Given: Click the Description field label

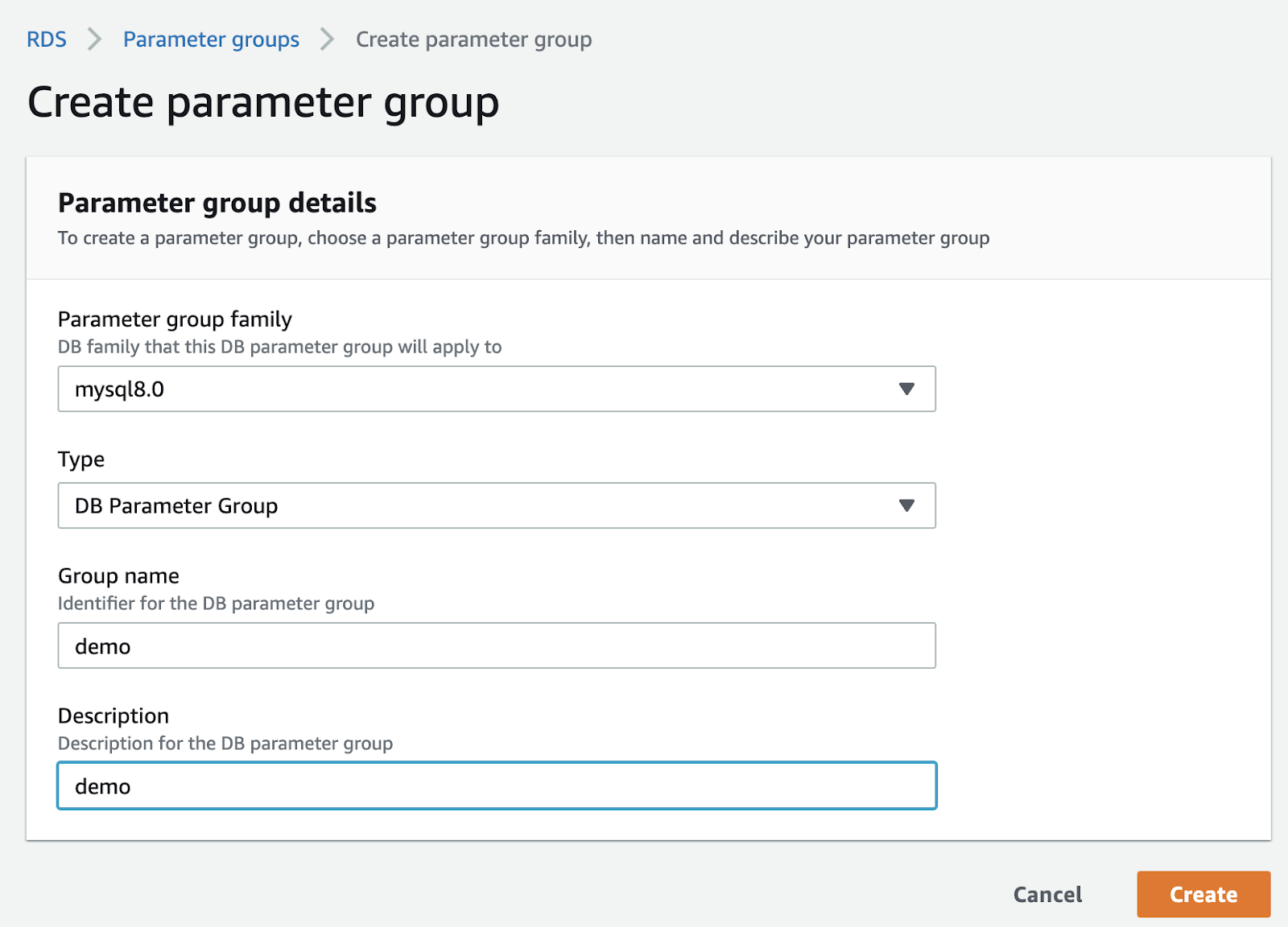Looking at the screenshot, I should [114, 716].
